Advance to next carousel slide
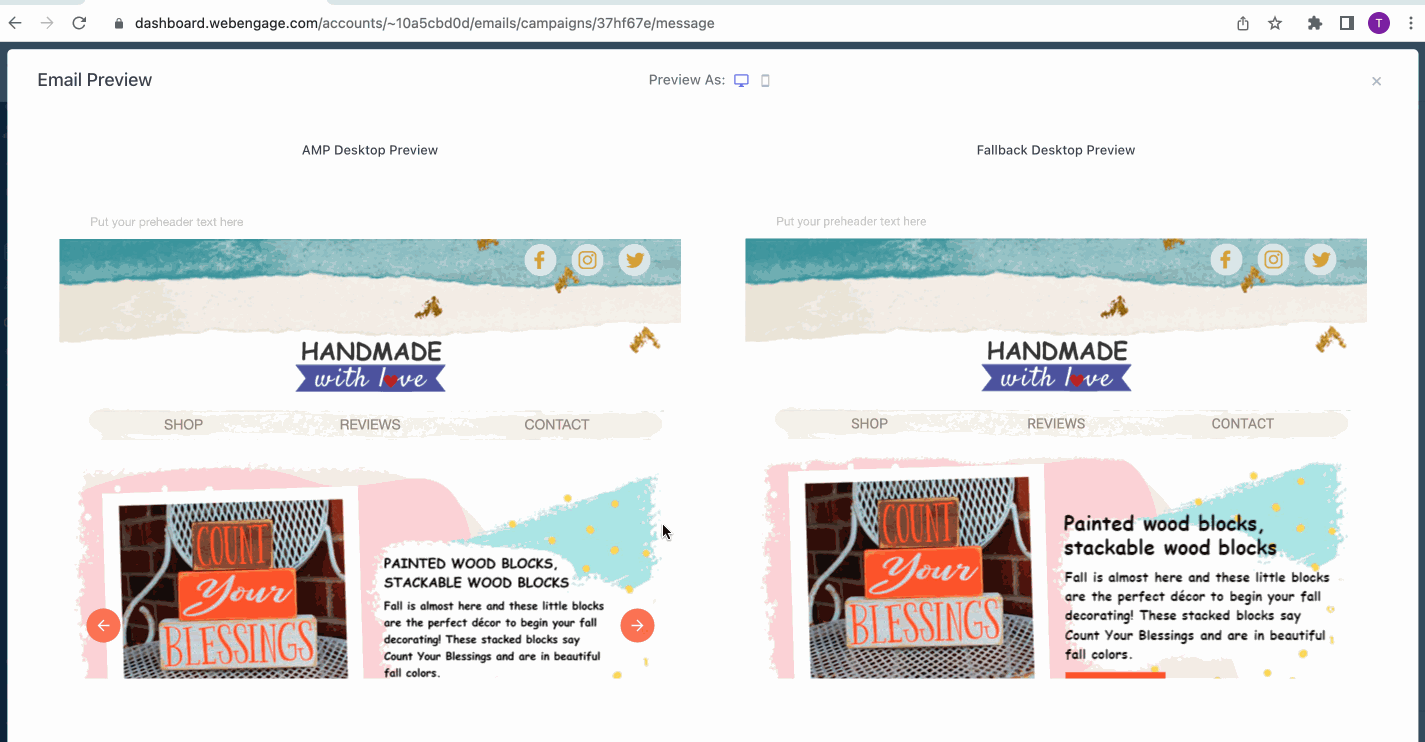This screenshot has width=1425, height=742. [x=637, y=625]
